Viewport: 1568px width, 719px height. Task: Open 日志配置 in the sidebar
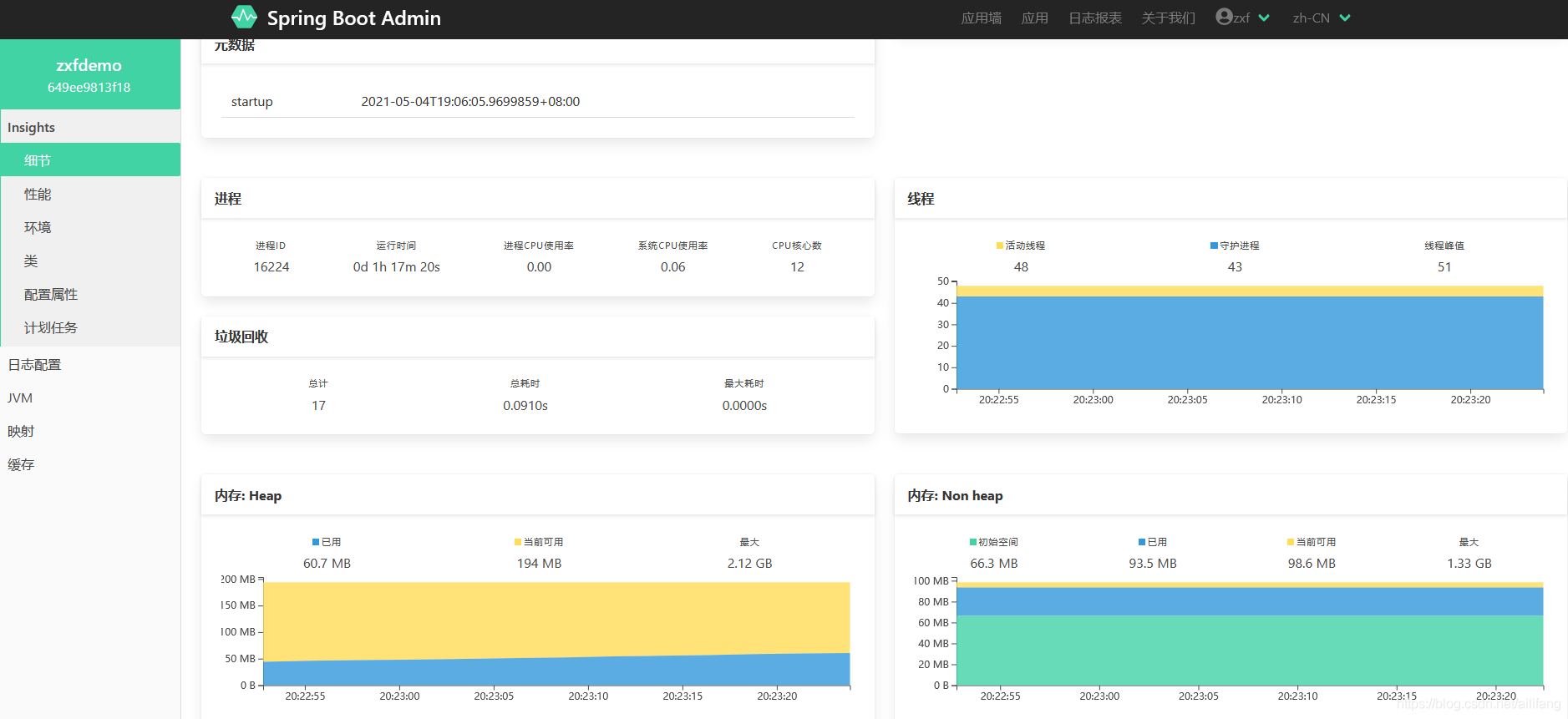pos(34,364)
